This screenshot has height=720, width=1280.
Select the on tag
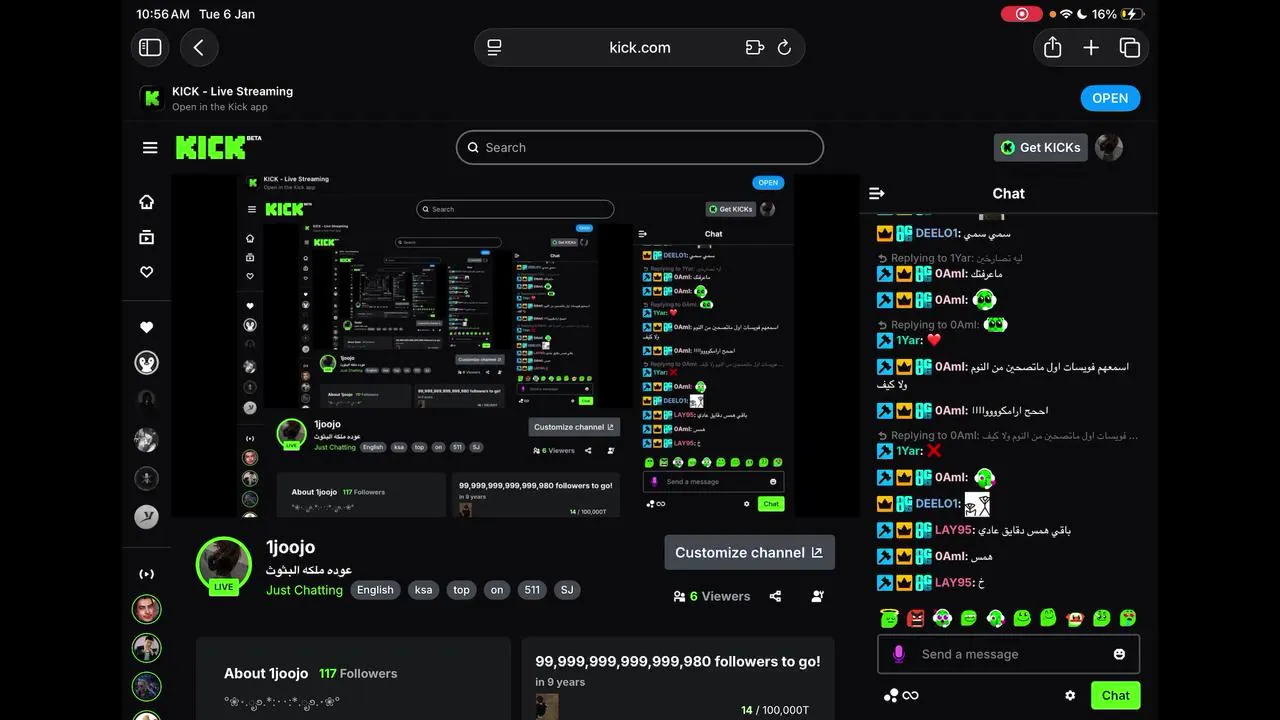point(497,590)
